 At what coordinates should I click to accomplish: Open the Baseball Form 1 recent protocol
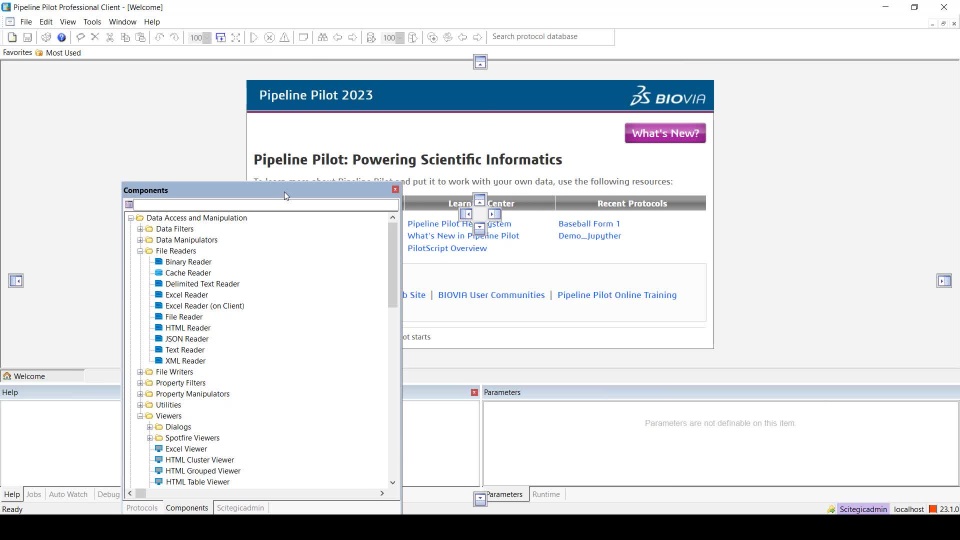tap(589, 224)
